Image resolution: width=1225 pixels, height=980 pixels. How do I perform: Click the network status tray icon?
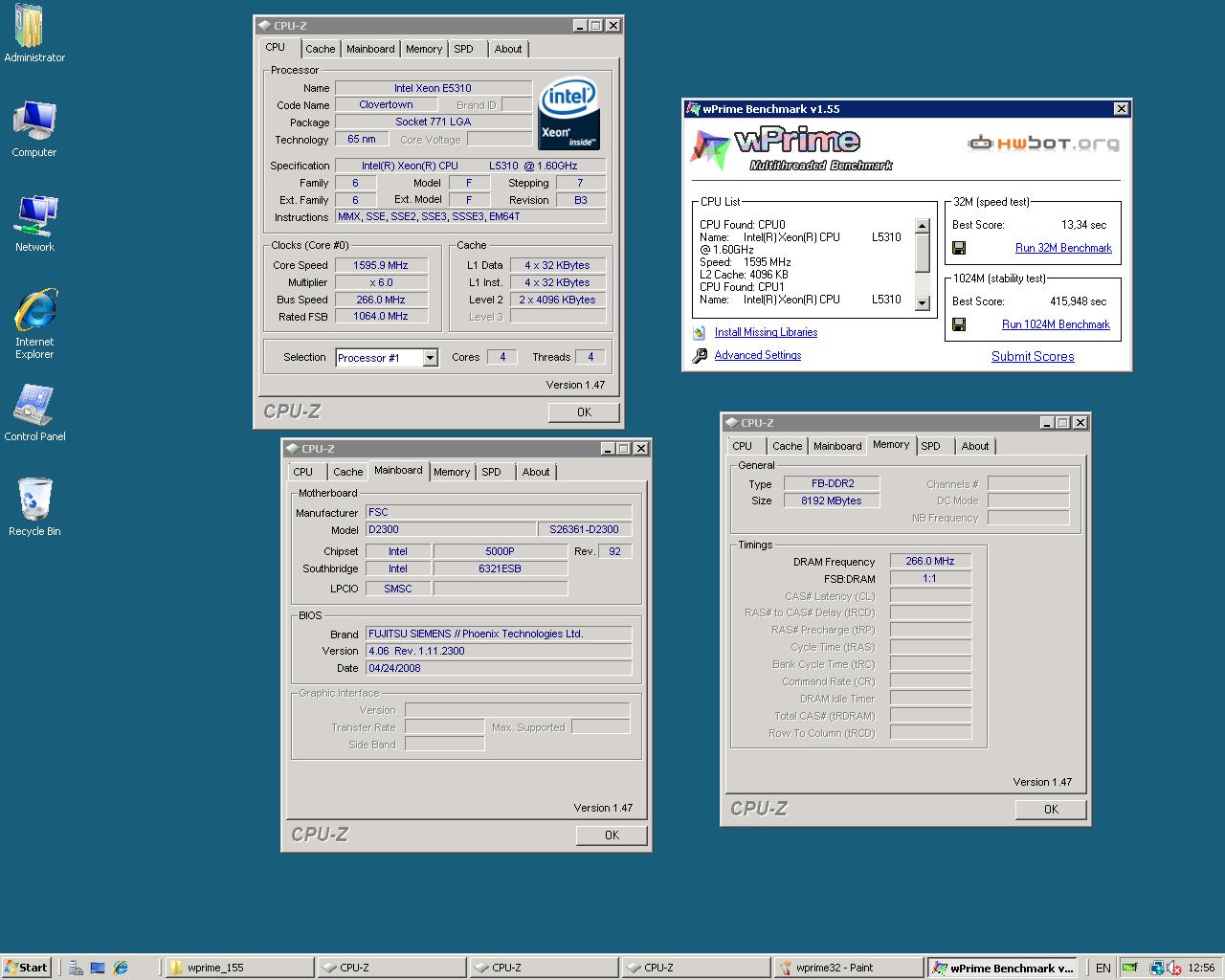[1156, 968]
